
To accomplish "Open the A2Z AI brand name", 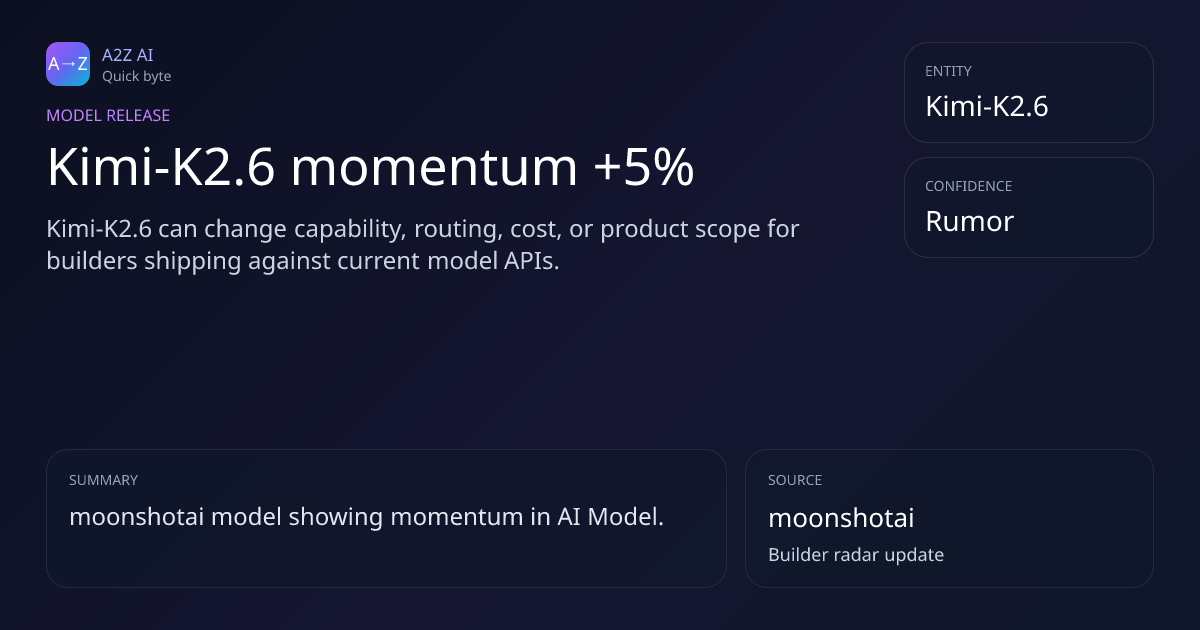I will (128, 55).
